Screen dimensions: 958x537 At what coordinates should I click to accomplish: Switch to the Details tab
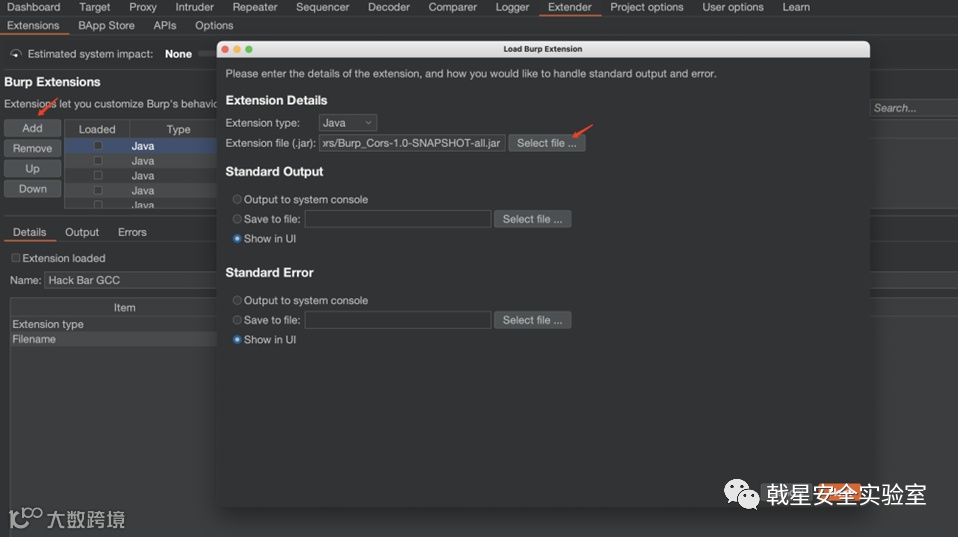29,232
